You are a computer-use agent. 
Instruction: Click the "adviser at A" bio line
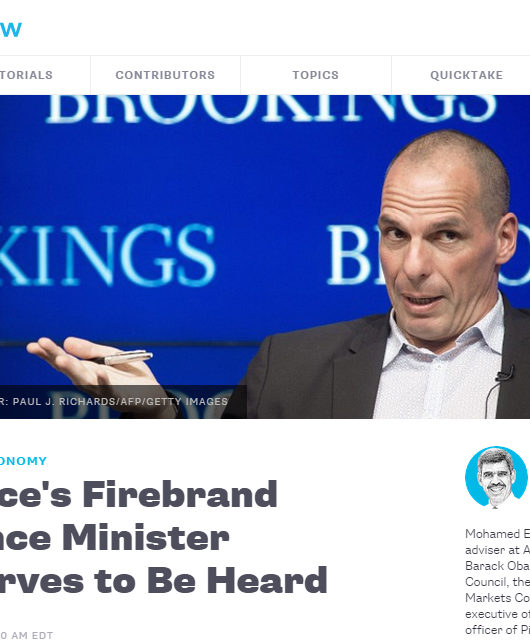pos(497,550)
